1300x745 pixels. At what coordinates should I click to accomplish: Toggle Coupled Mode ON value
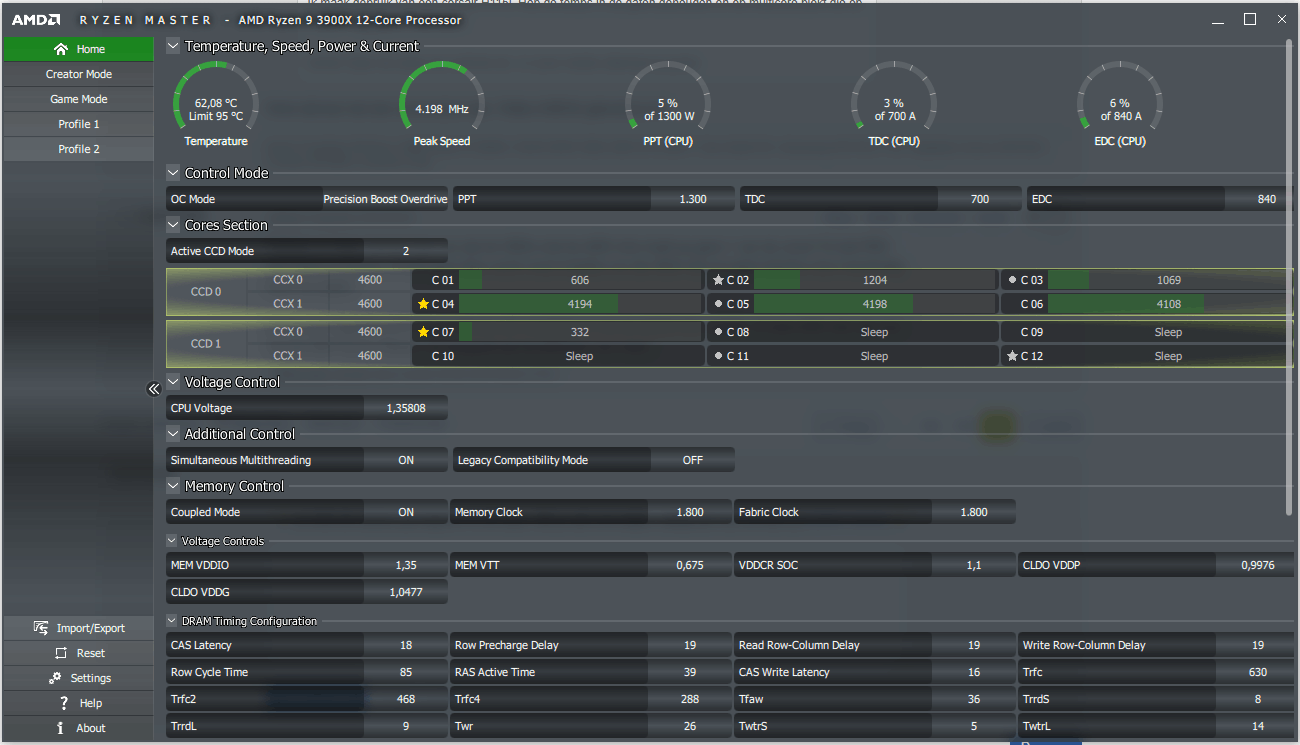[x=406, y=512]
